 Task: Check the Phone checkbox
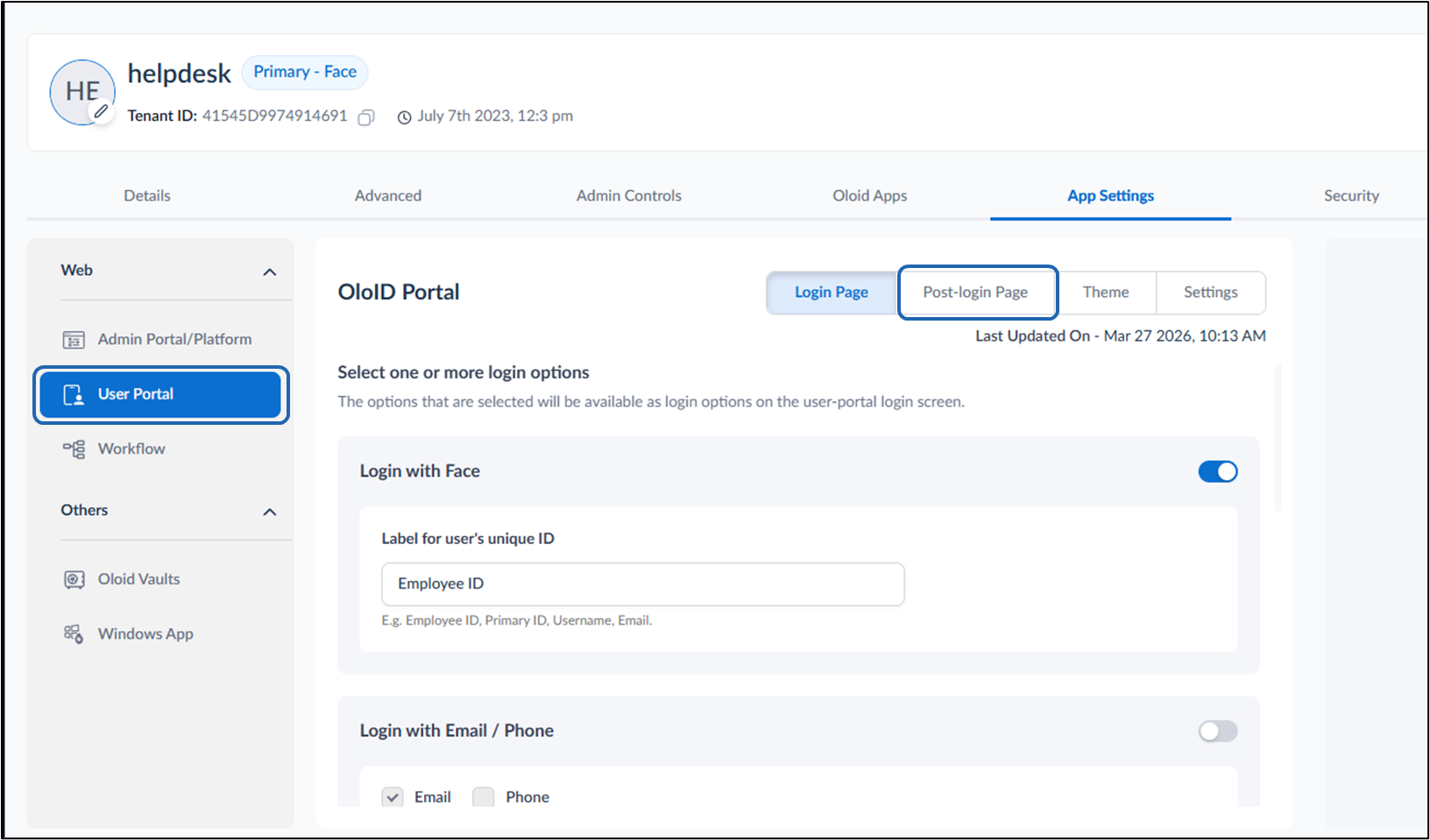(x=483, y=797)
